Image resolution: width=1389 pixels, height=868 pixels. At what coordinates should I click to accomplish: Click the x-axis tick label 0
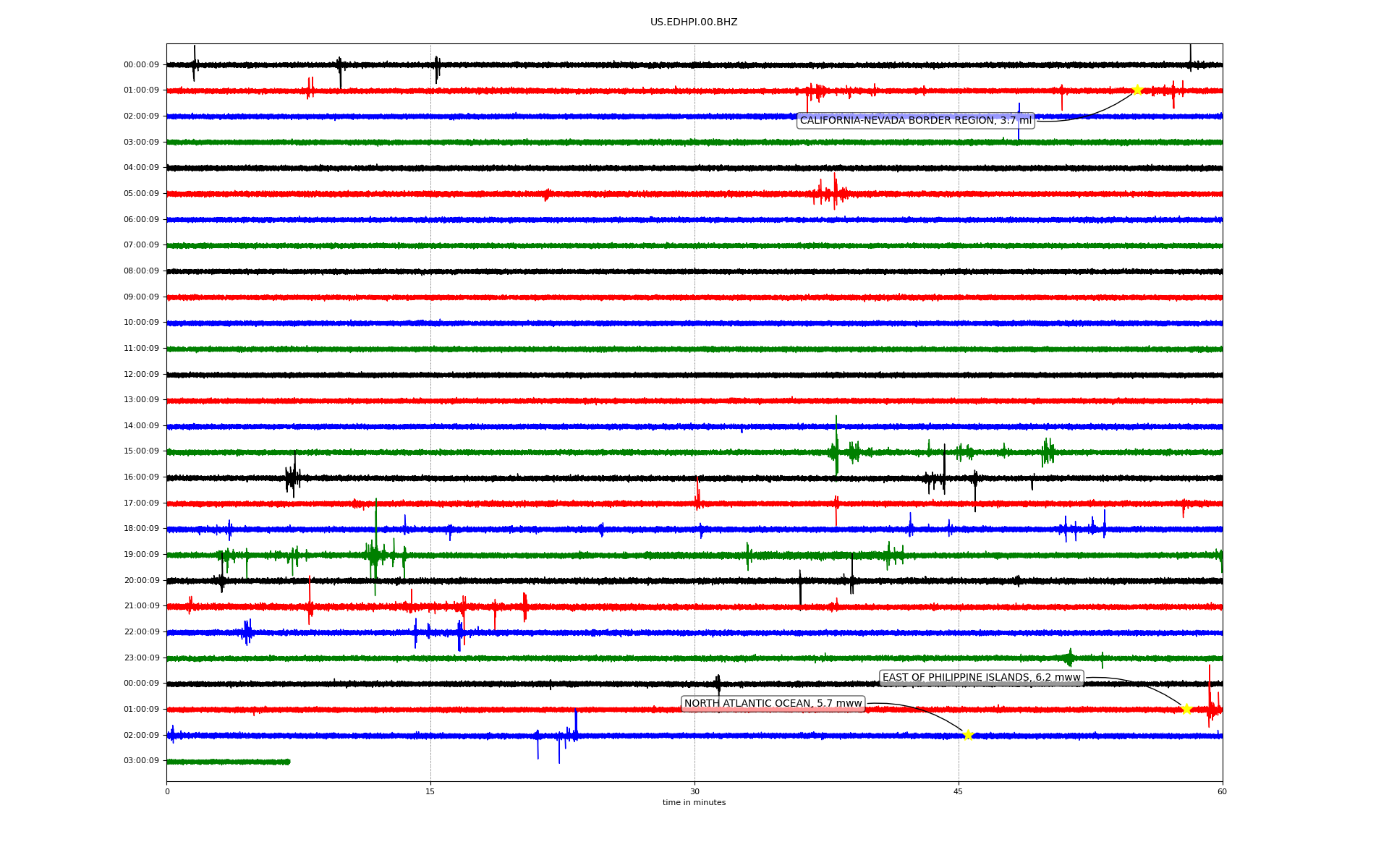167,791
